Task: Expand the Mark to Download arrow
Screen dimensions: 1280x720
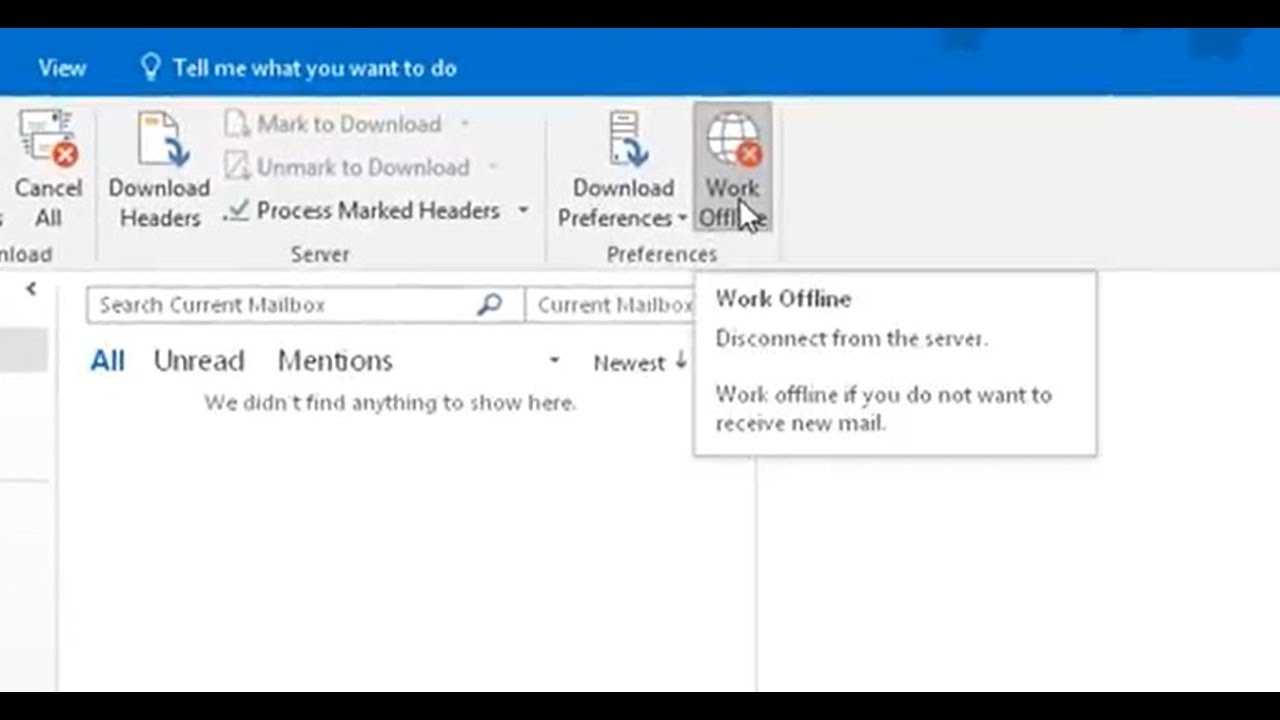Action: point(464,124)
